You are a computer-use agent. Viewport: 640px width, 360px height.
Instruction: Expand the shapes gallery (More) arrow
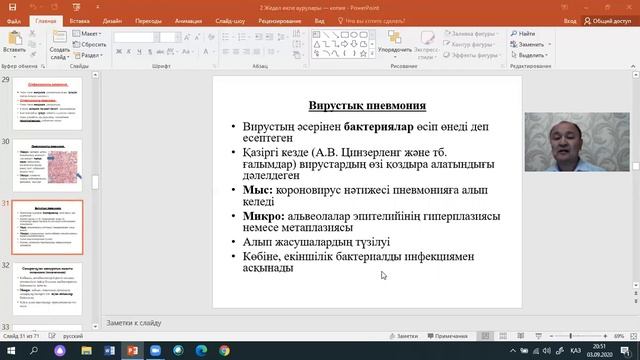pyautogui.click(x=372, y=53)
